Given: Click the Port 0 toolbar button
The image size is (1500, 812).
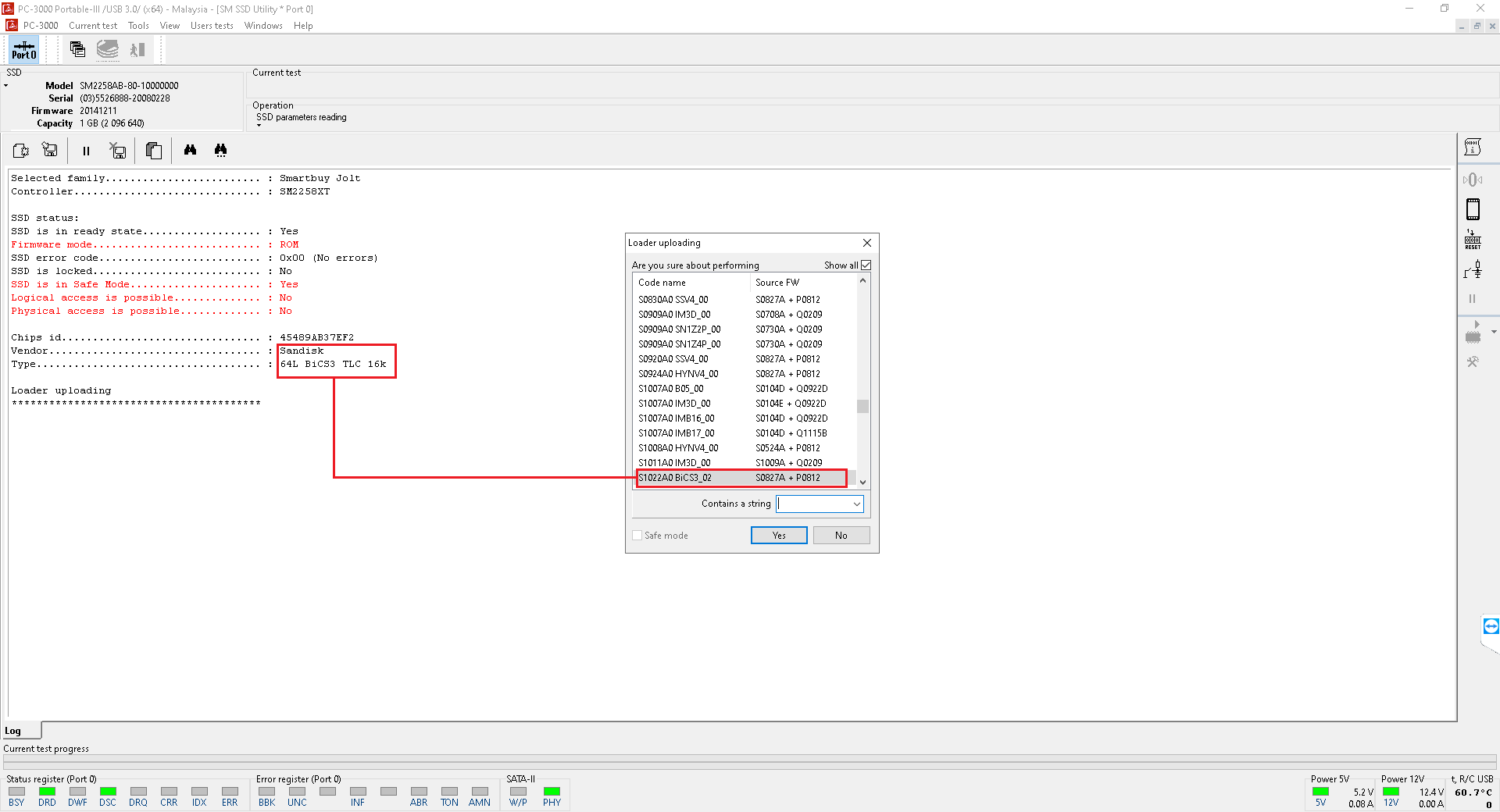Looking at the screenshot, I should [x=23, y=50].
